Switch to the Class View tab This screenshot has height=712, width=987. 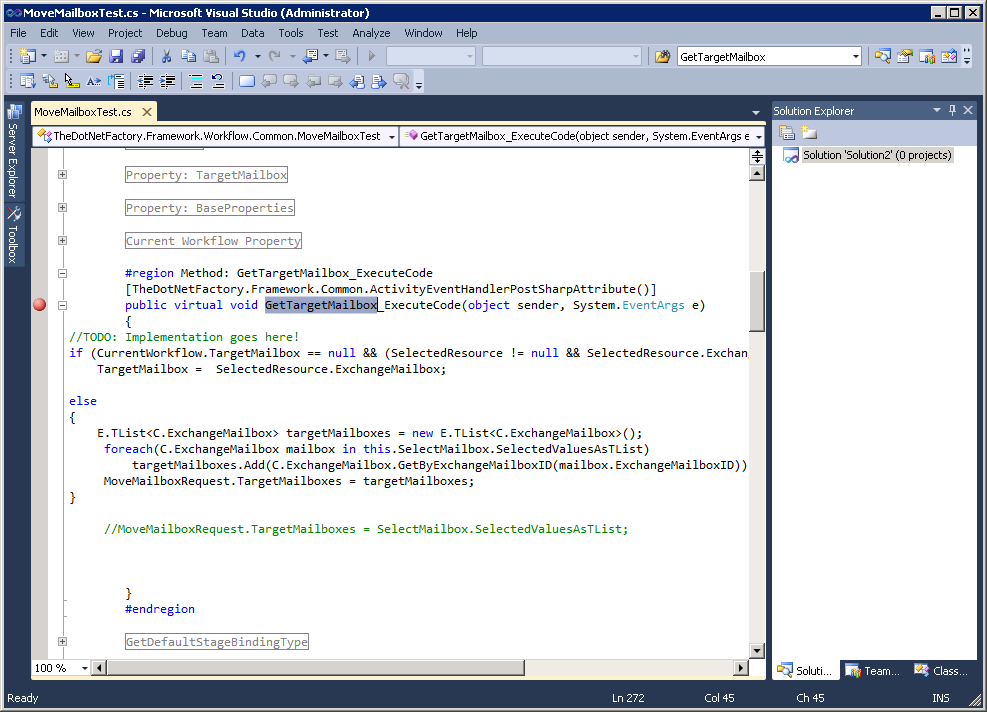941,670
